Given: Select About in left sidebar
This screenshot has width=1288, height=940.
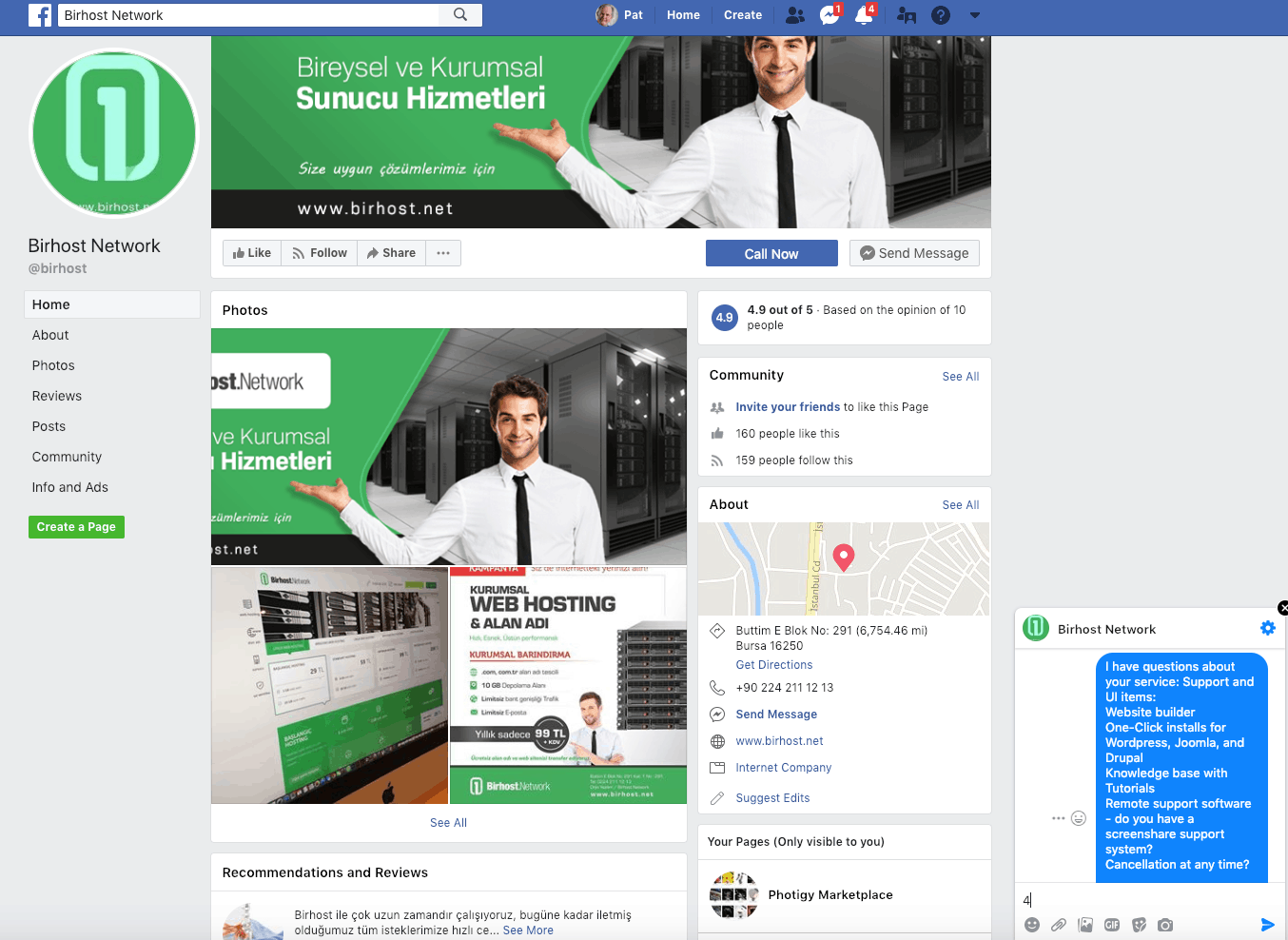Looking at the screenshot, I should pyautogui.click(x=50, y=335).
